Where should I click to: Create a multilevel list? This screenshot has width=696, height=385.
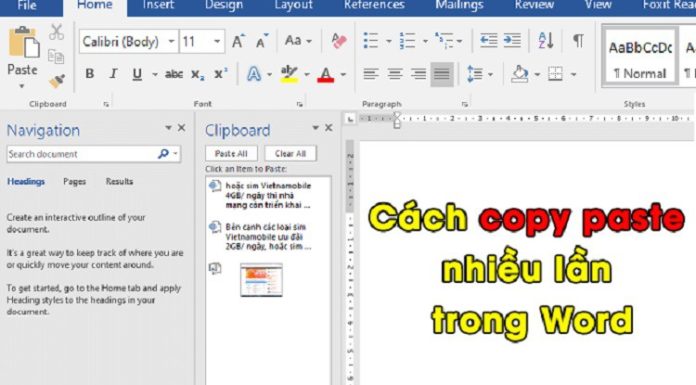click(444, 41)
